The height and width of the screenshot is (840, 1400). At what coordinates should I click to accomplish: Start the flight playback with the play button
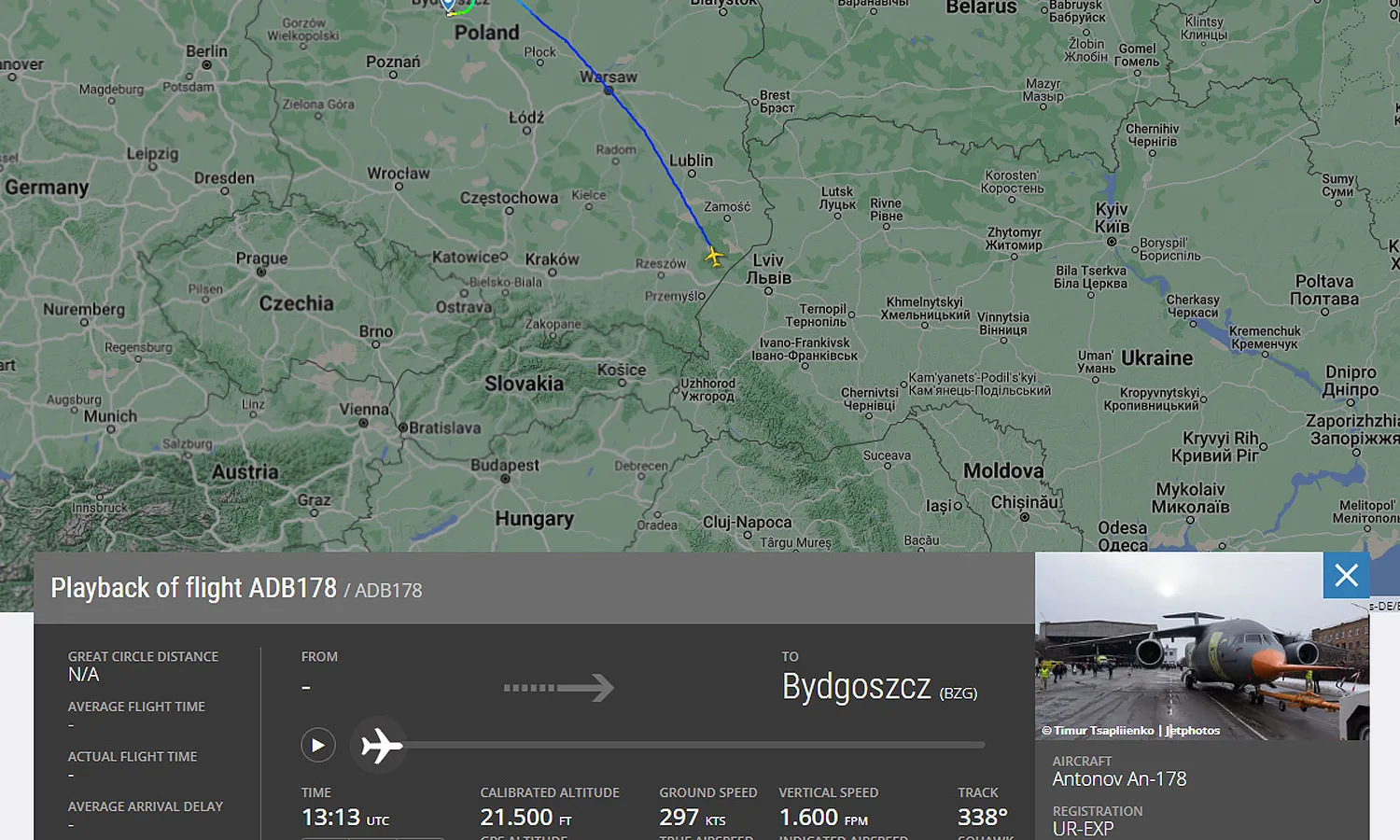pos(318,745)
